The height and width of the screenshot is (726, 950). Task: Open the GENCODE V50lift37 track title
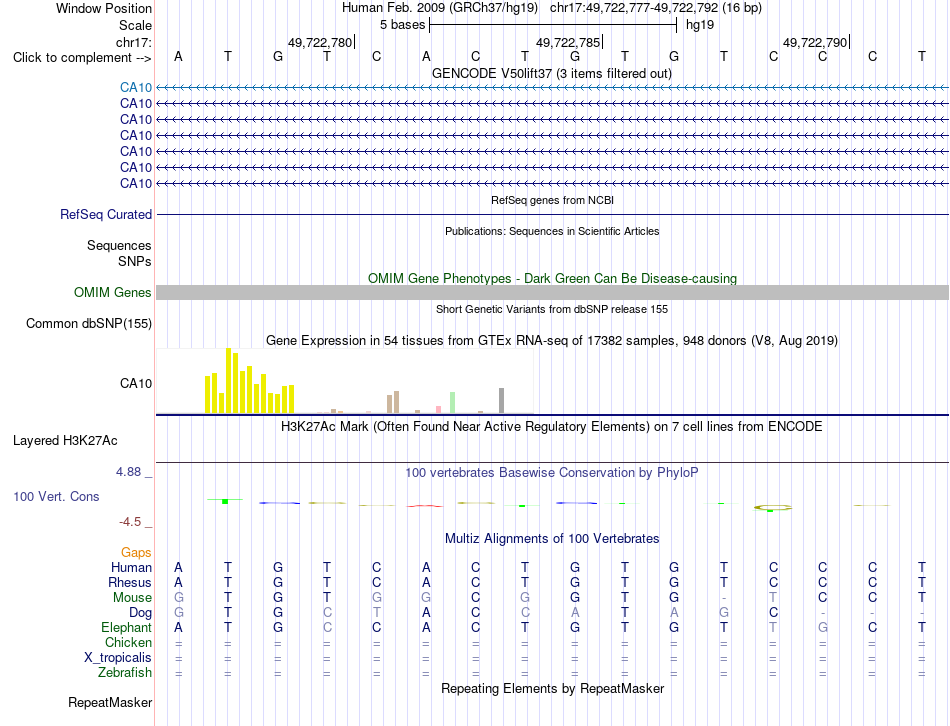click(551, 73)
